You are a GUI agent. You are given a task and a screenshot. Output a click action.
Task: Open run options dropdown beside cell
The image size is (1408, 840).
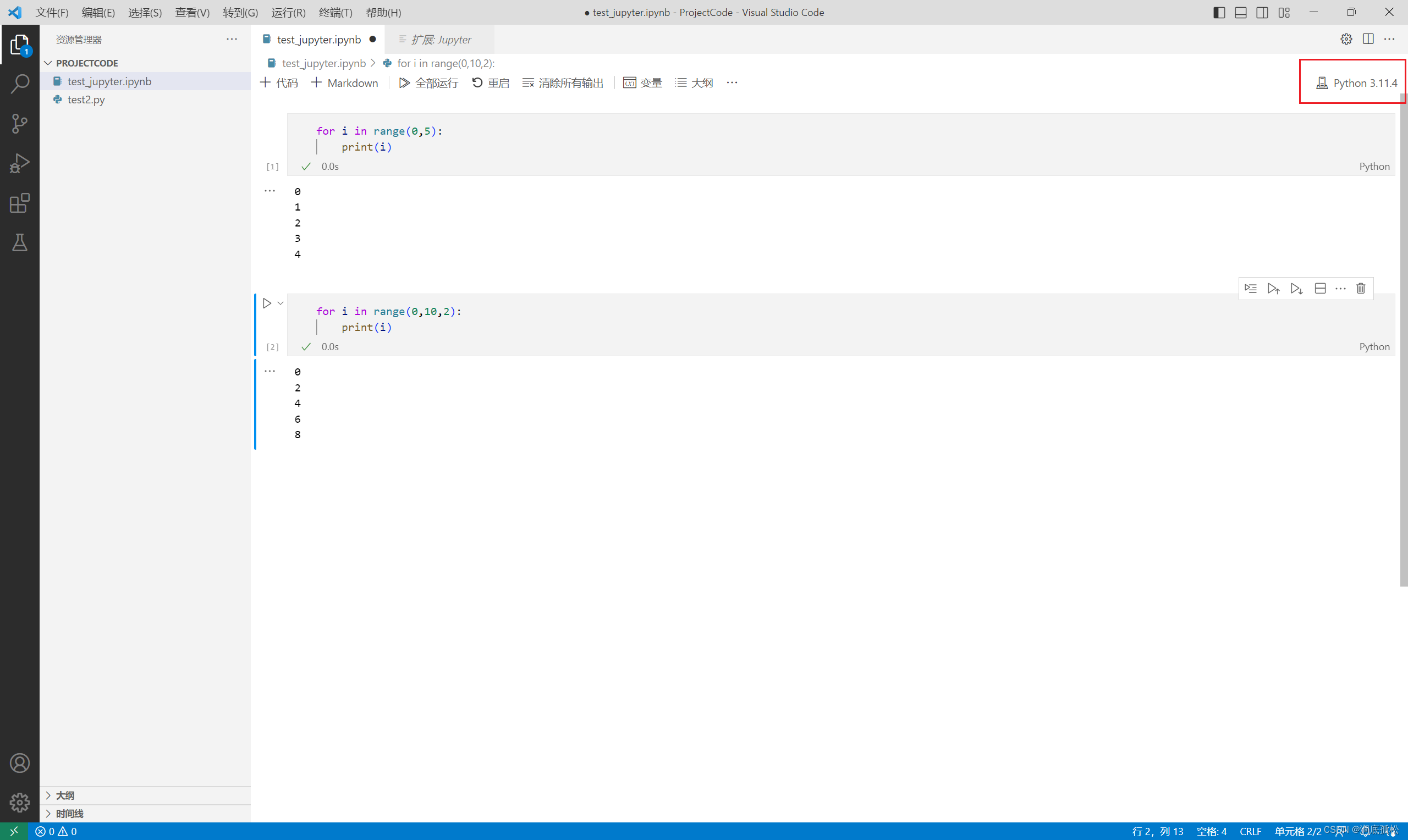click(280, 303)
